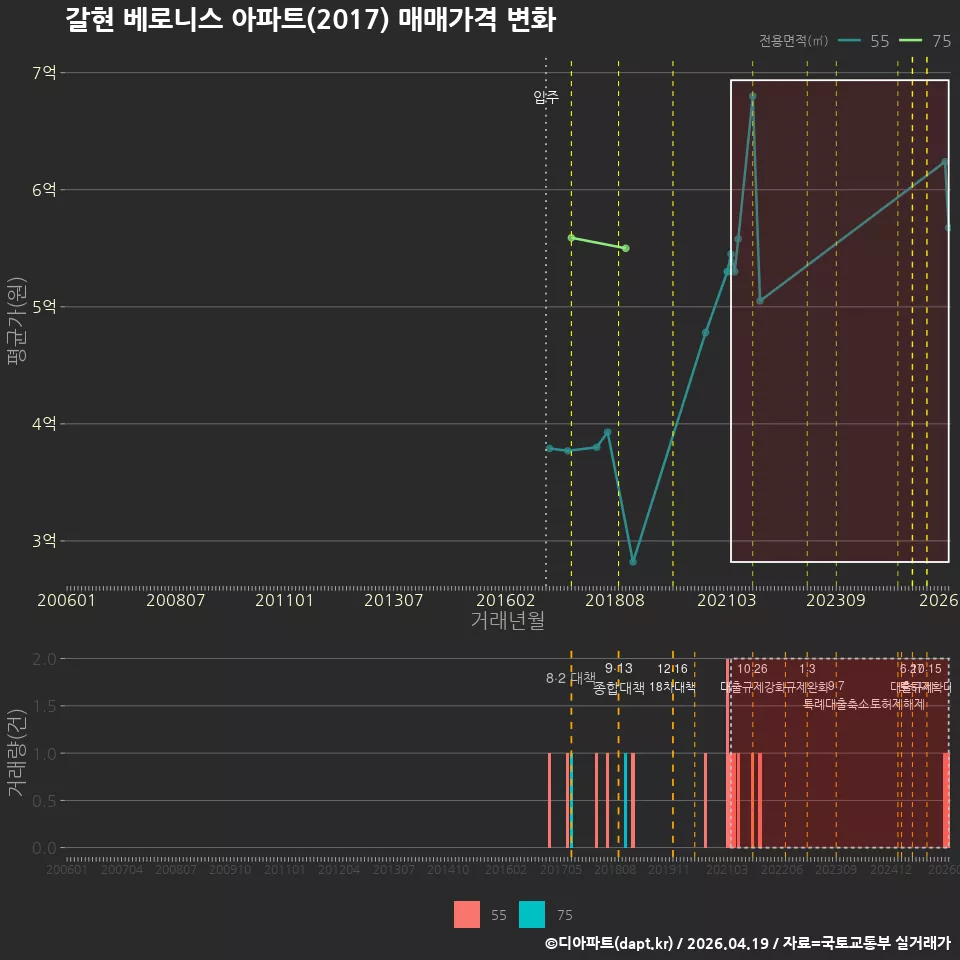Click 201911 on the volume chart x-axis

[x=669, y=869]
